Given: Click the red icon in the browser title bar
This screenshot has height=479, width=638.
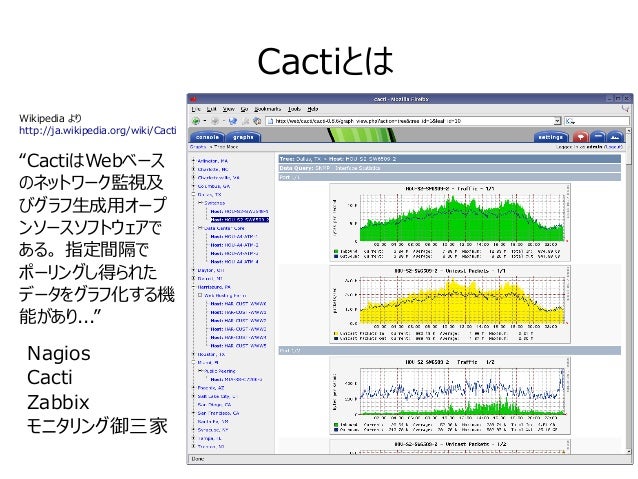Looking at the screenshot, I should pos(194,99).
